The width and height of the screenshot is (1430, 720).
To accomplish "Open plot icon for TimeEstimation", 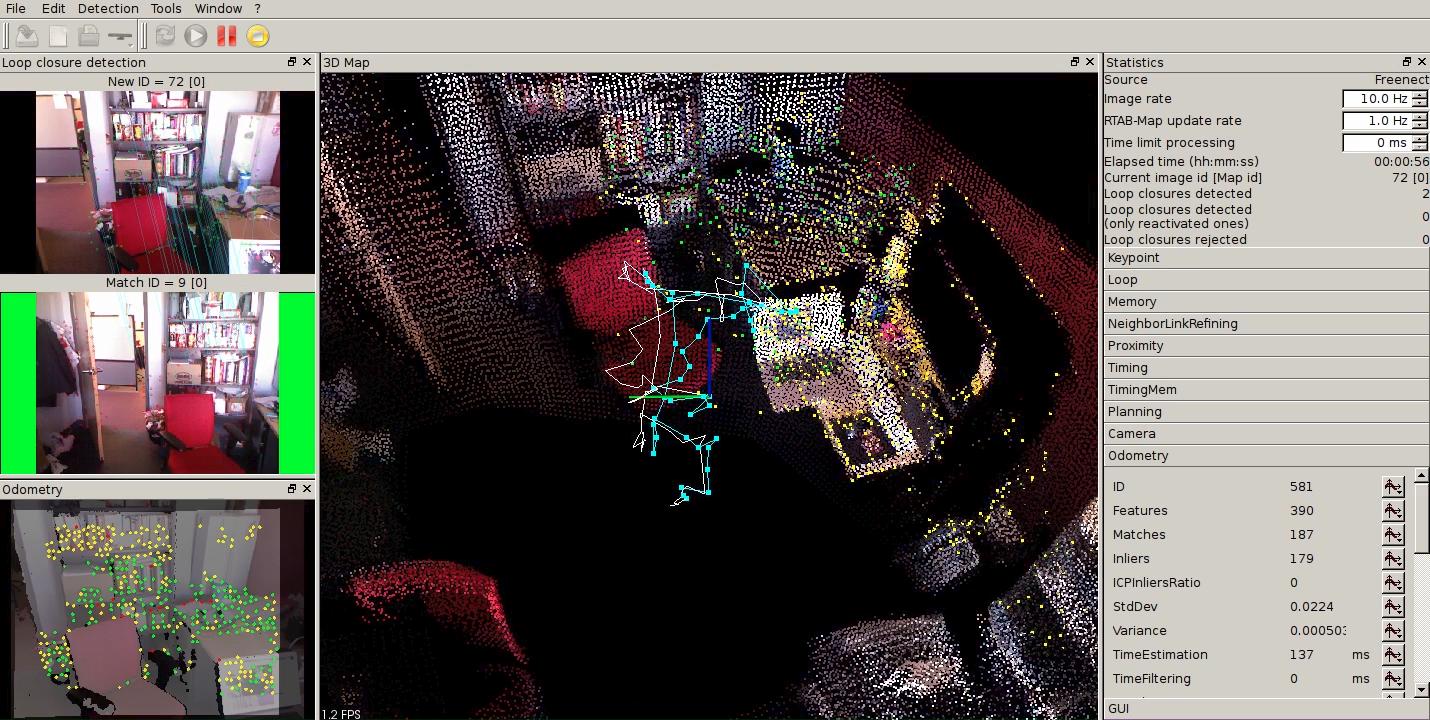I will (1392, 655).
